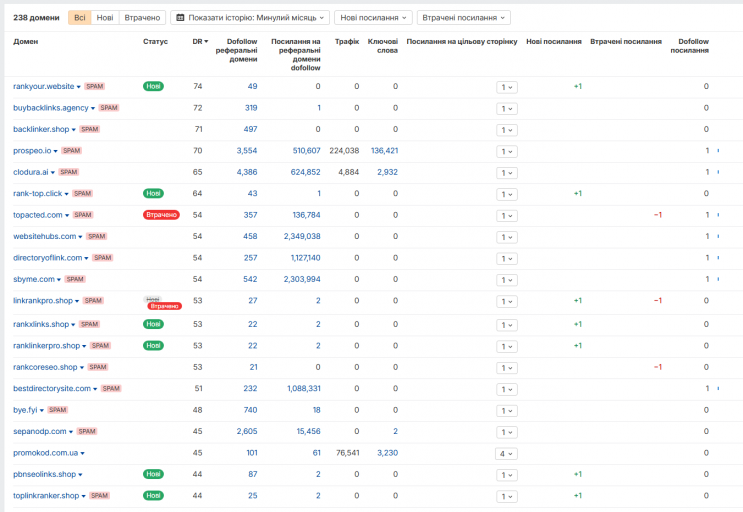743x512 pixels.
Task: Click SPAM badge beside bestdirectorysite.com
Action: [111, 388]
